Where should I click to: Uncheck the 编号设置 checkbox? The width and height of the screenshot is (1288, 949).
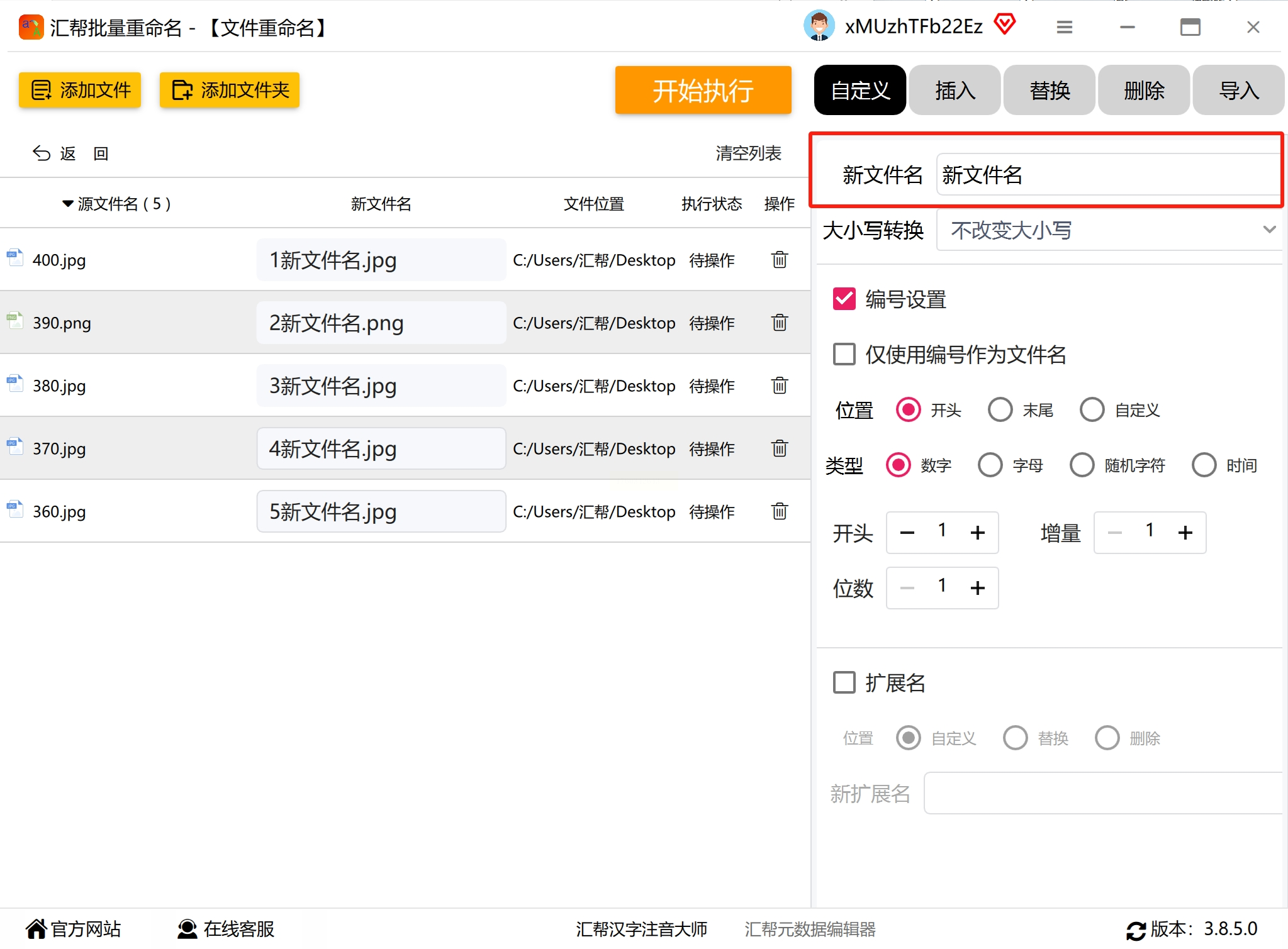click(844, 299)
